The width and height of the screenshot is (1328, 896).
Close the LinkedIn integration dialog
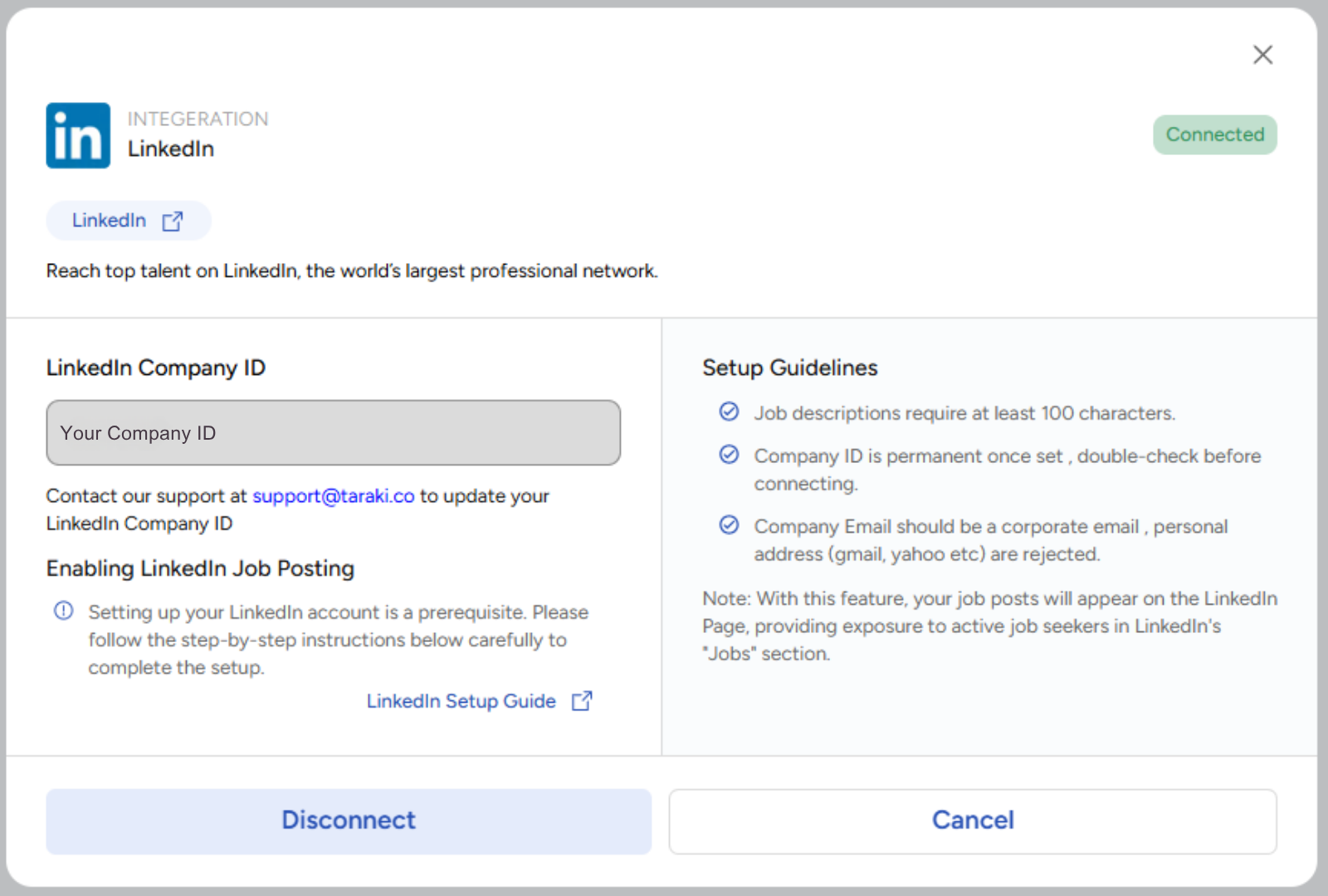pos(1262,55)
